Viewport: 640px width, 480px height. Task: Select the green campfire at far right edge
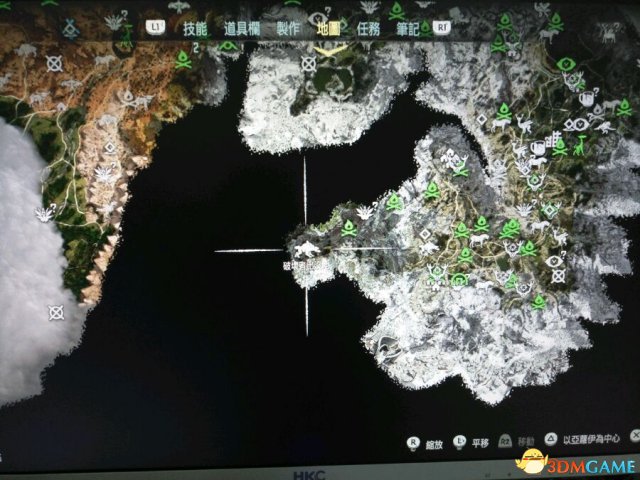click(624, 108)
